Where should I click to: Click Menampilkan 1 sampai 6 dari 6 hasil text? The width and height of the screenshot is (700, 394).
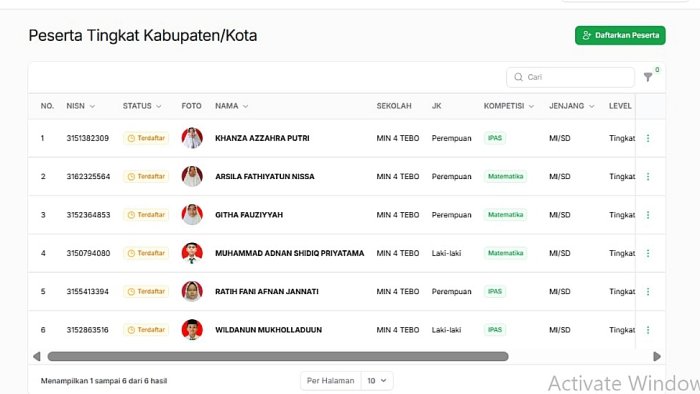coord(104,381)
